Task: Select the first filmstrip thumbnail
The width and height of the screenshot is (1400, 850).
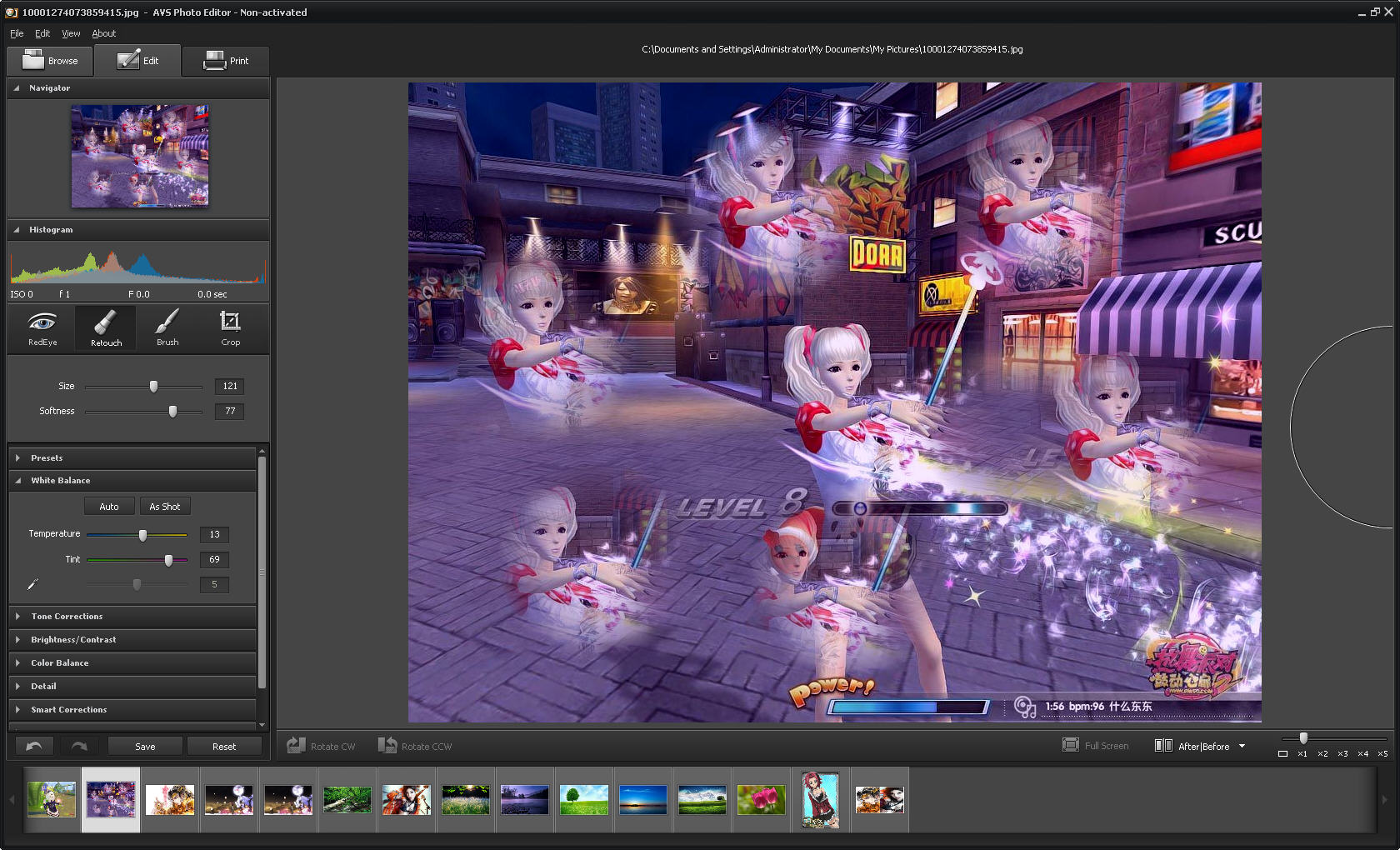Action: tap(52, 799)
